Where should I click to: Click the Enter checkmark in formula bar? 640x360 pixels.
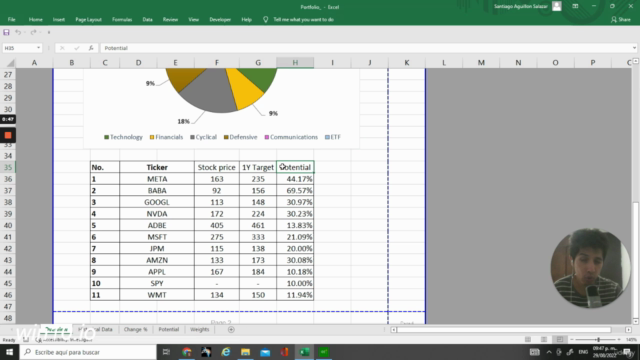coord(77,48)
